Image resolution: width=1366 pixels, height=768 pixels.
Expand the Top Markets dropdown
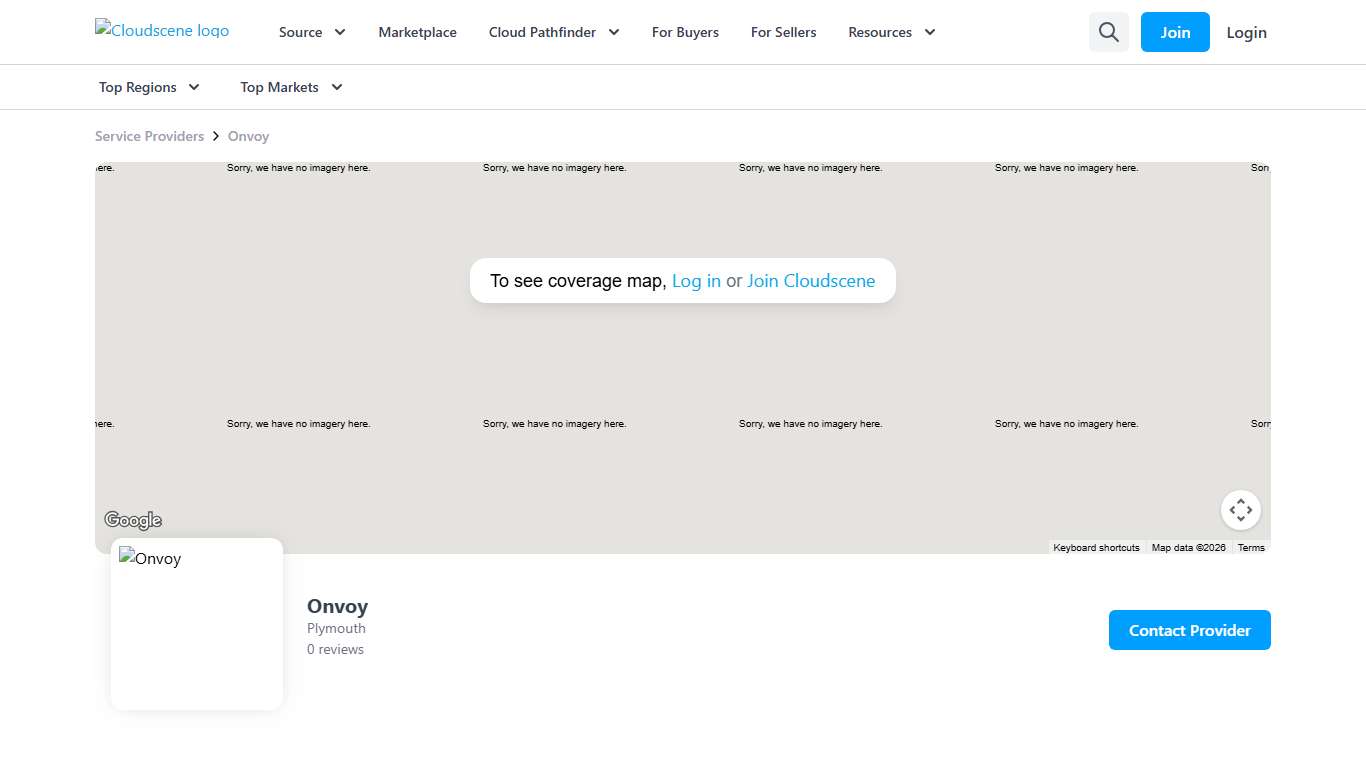click(x=290, y=87)
